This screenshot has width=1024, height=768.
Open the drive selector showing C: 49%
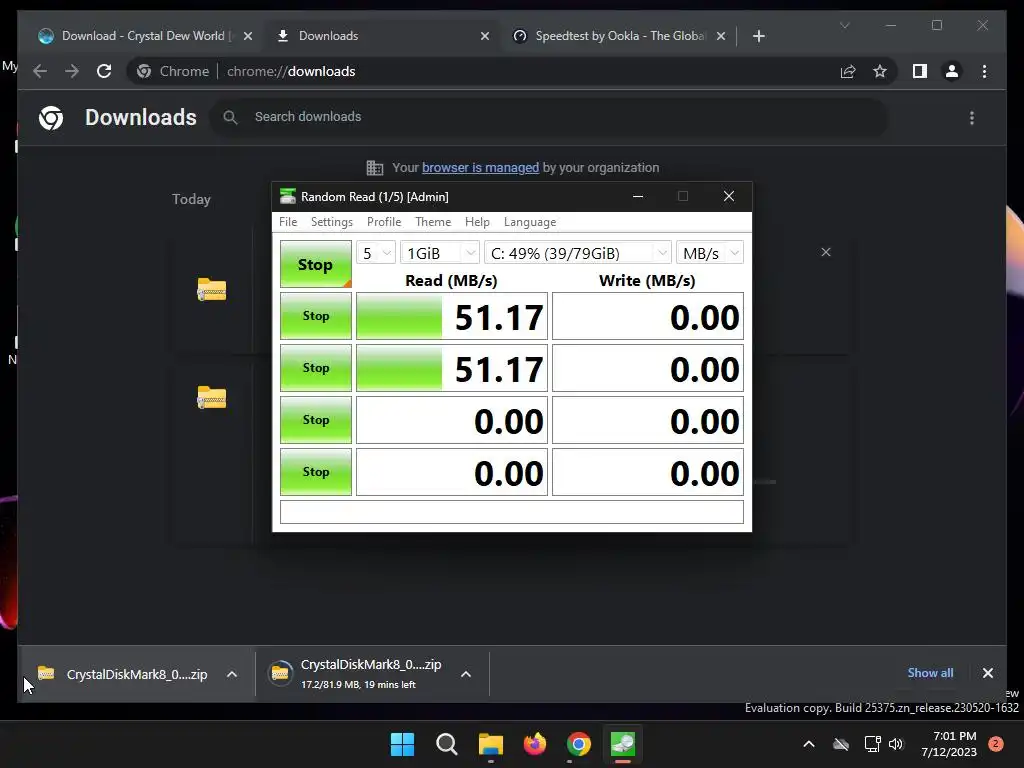[x=577, y=253]
